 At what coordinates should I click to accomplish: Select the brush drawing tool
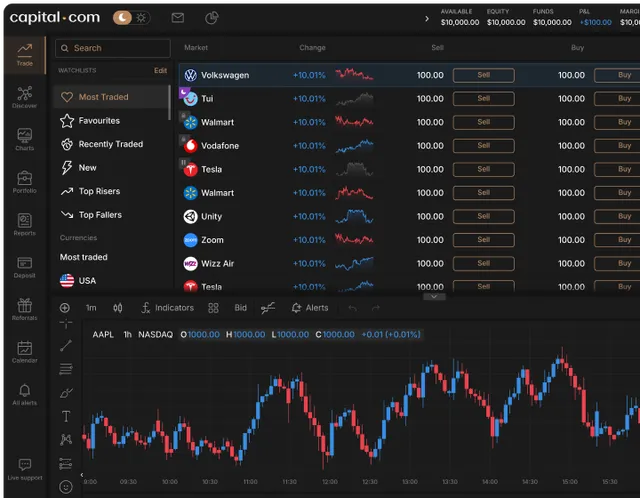[66, 393]
